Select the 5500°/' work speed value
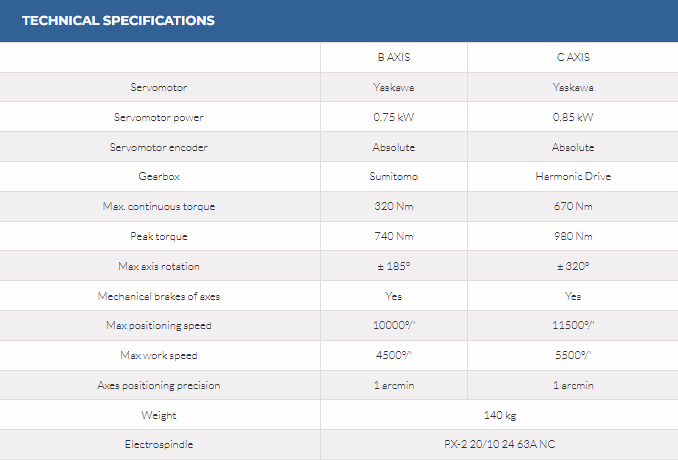The image size is (678, 460). point(572,355)
